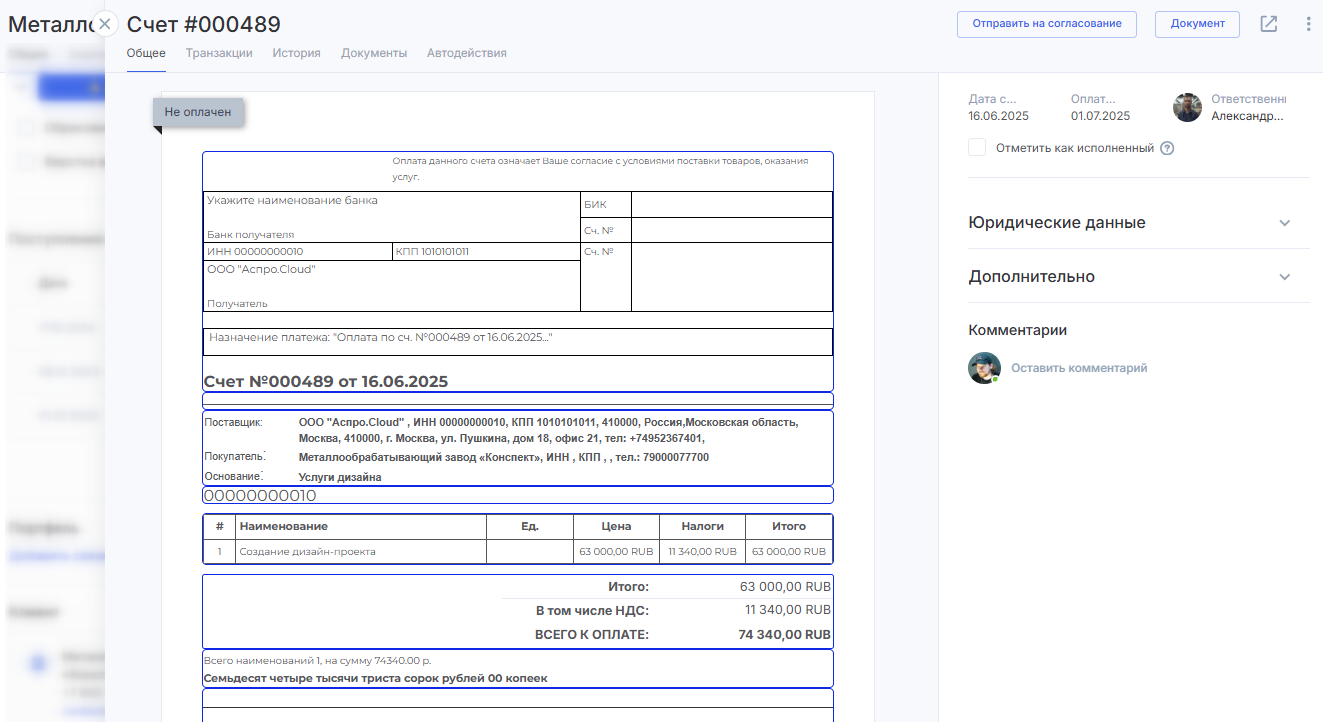Click payment due date 01.07.2025
The height and width of the screenshot is (722, 1323).
click(x=1100, y=116)
